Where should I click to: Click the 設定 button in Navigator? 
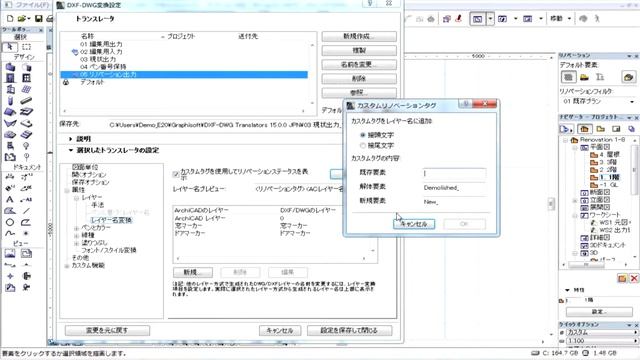(x=599, y=312)
